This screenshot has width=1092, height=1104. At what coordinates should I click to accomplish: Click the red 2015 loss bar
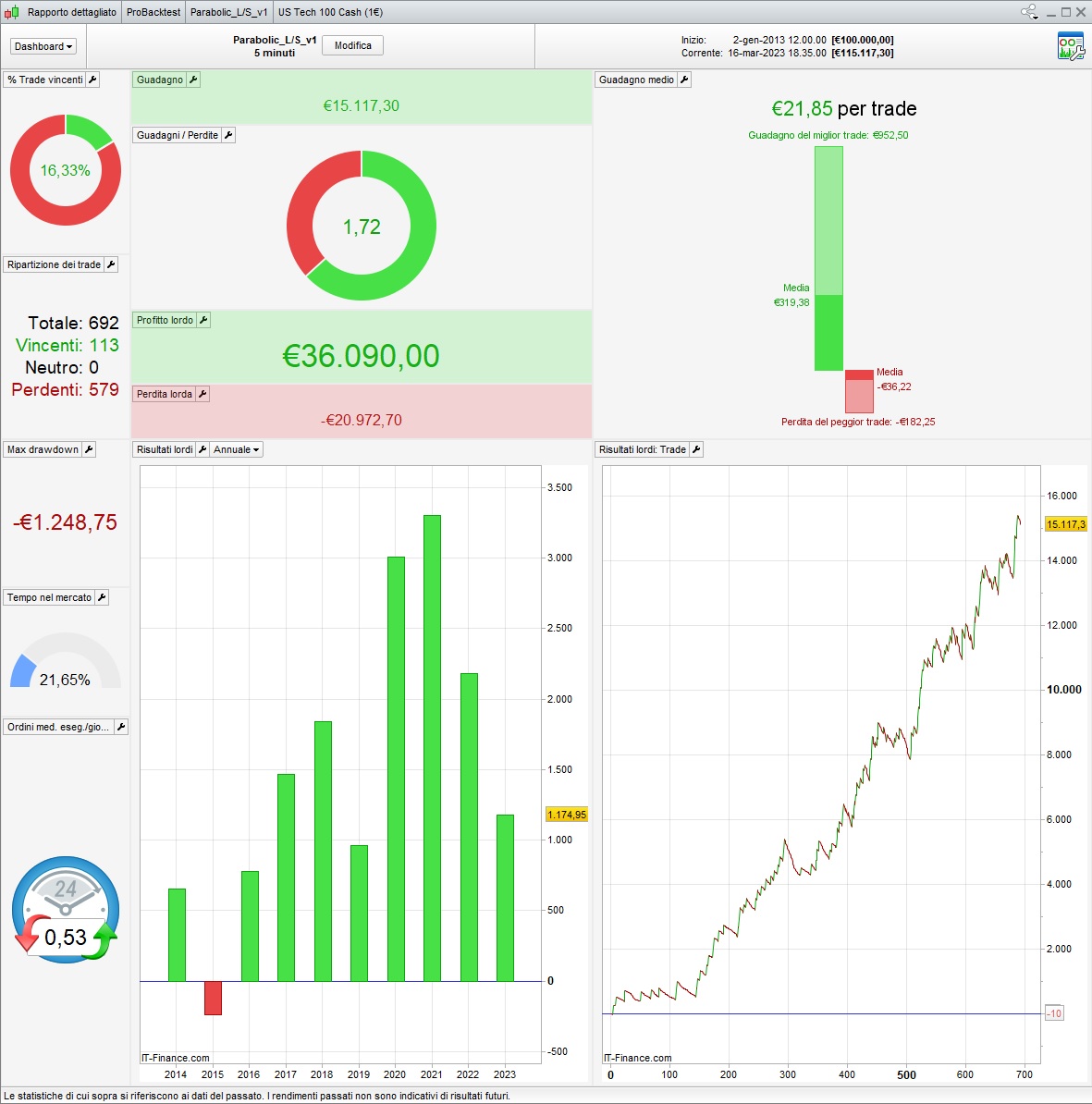point(213,998)
